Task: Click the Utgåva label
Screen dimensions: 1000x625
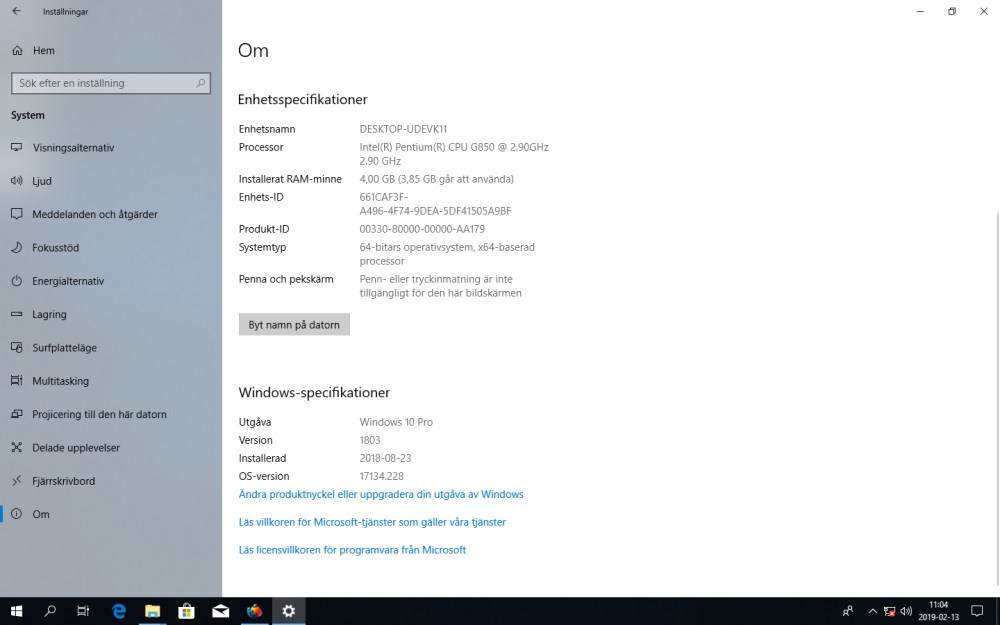Action: click(255, 422)
